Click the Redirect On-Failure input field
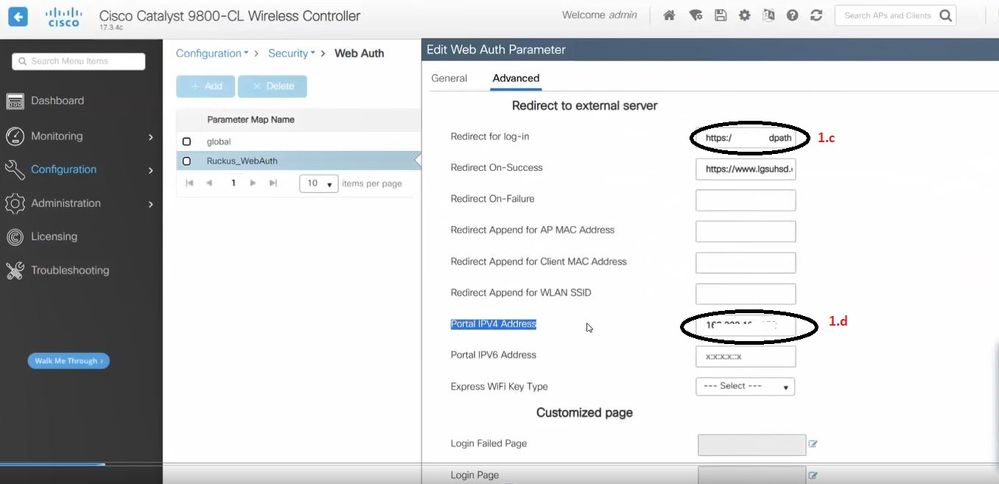 pyautogui.click(x=745, y=200)
